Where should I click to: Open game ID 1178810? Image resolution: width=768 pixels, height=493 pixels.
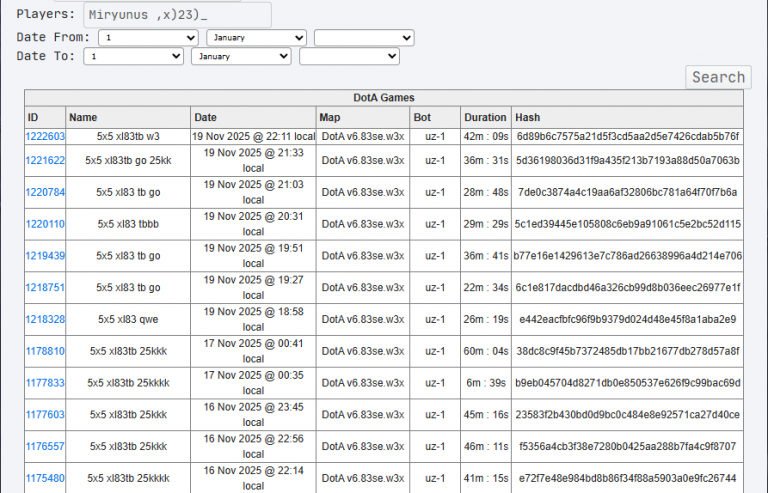click(x=45, y=352)
